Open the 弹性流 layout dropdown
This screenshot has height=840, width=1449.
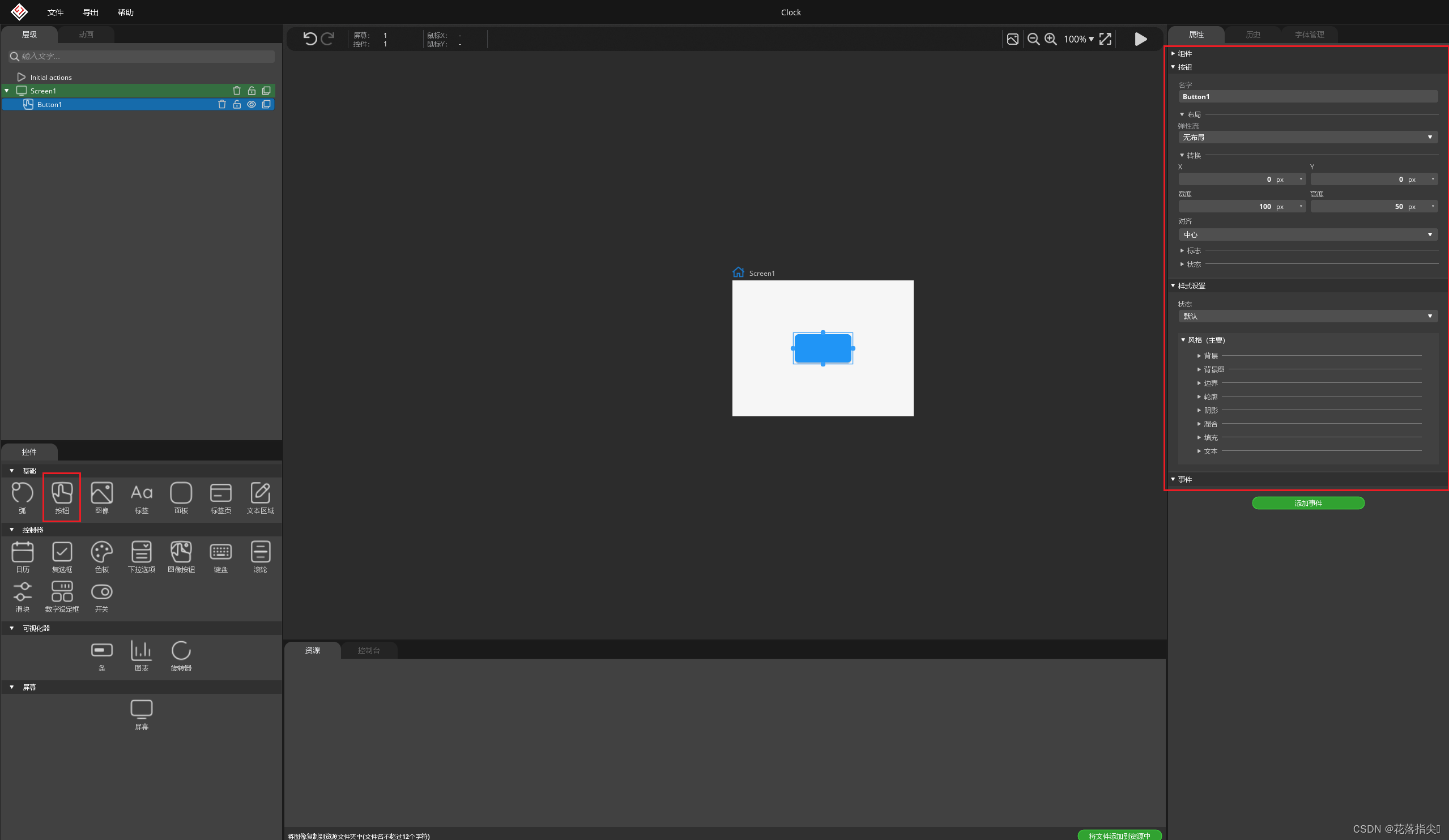[1307, 138]
